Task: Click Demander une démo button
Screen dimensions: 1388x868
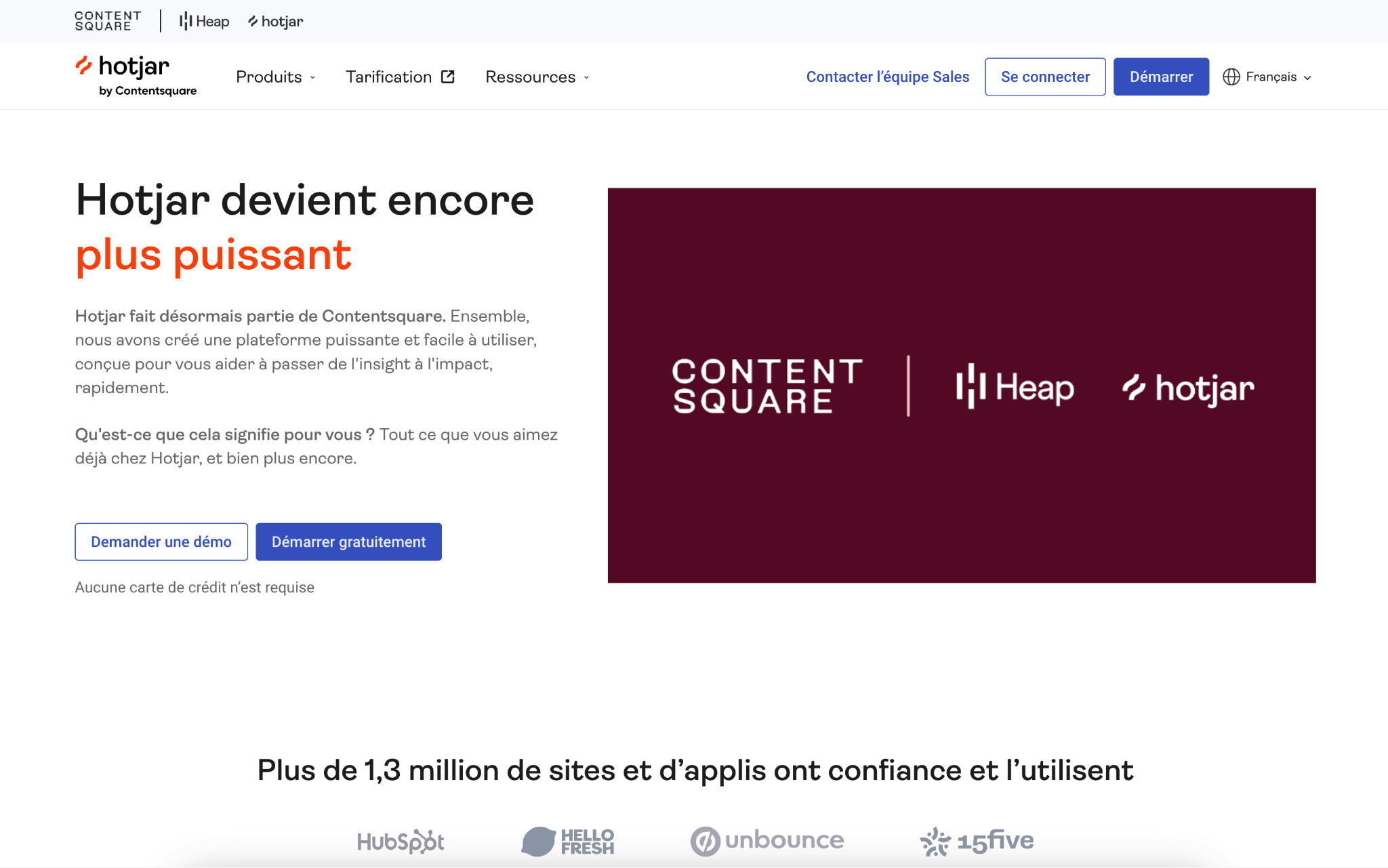Action: tap(161, 542)
